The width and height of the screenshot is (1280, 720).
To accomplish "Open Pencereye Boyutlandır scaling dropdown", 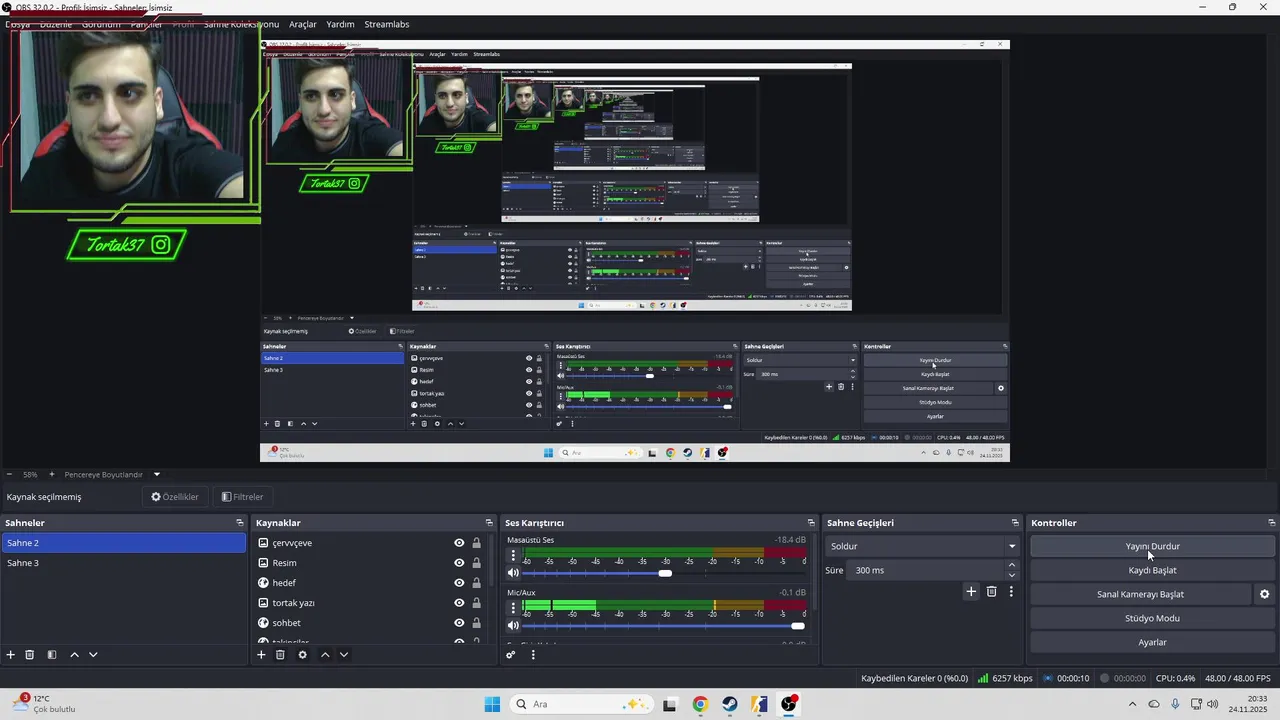I will click(x=112, y=474).
